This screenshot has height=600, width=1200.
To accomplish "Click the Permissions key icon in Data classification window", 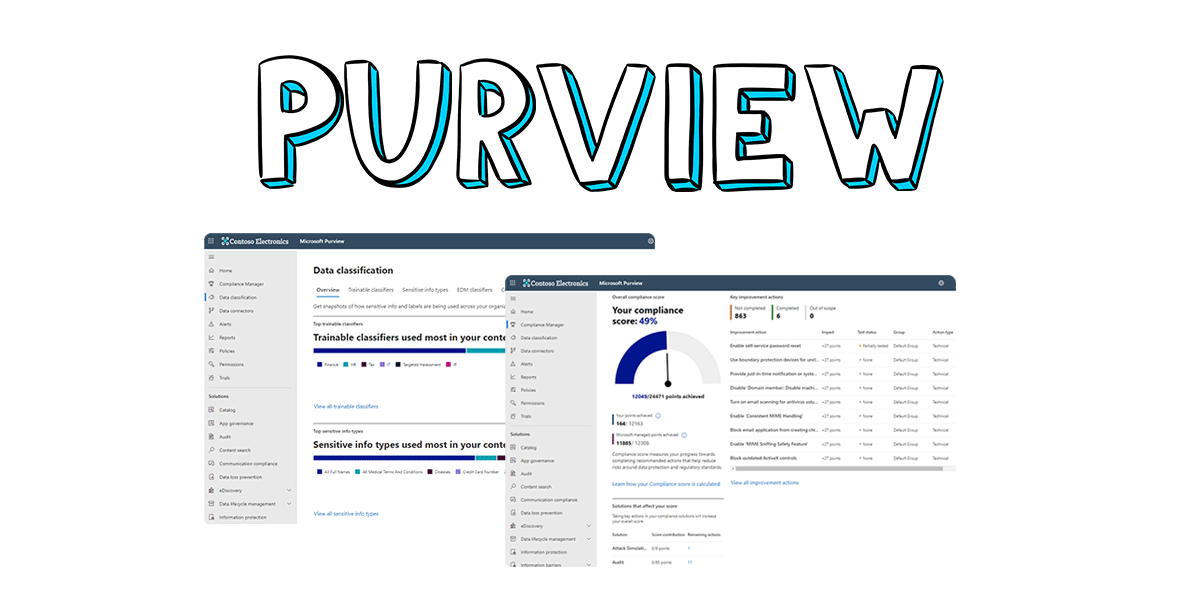I will pyautogui.click(x=211, y=364).
